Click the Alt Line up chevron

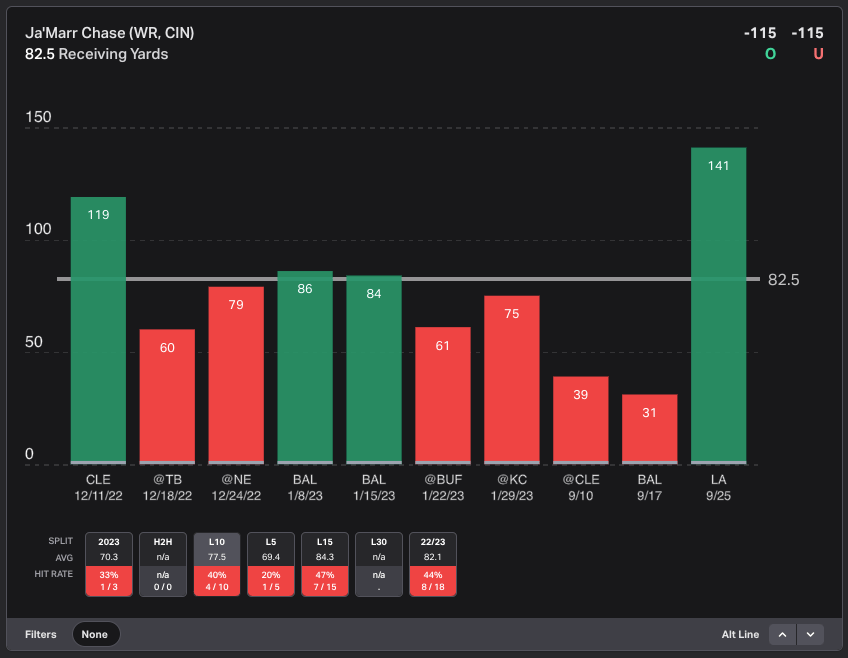pyautogui.click(x=782, y=634)
